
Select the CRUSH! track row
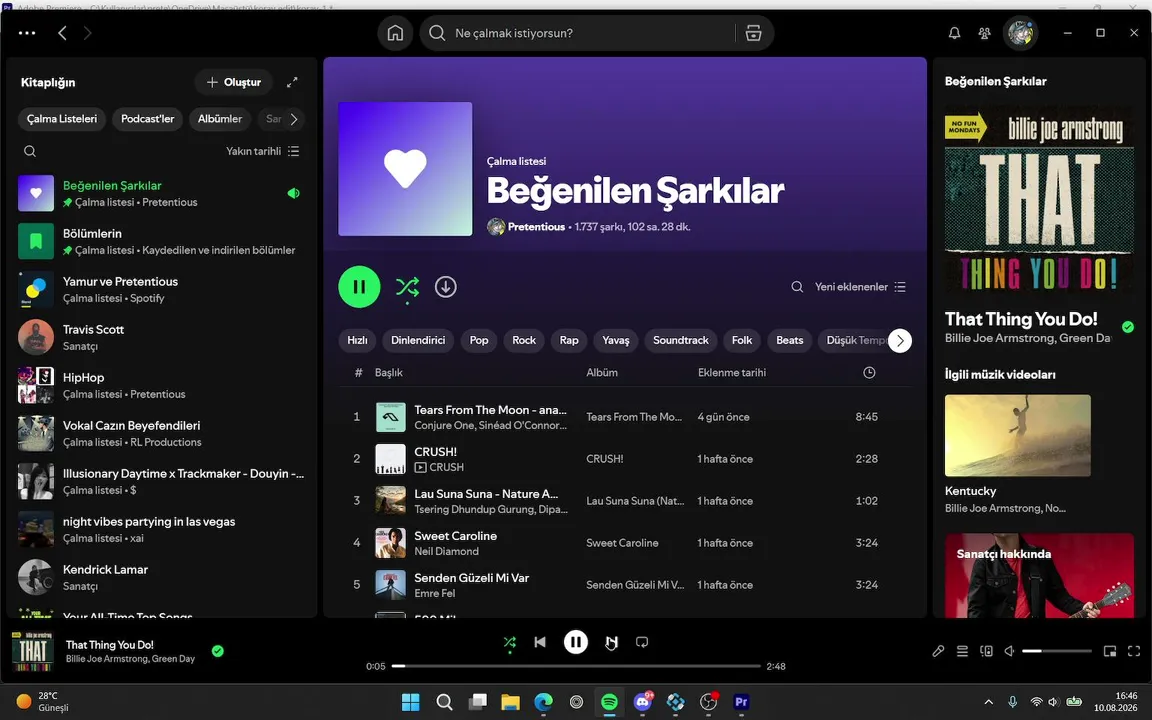(x=625, y=458)
